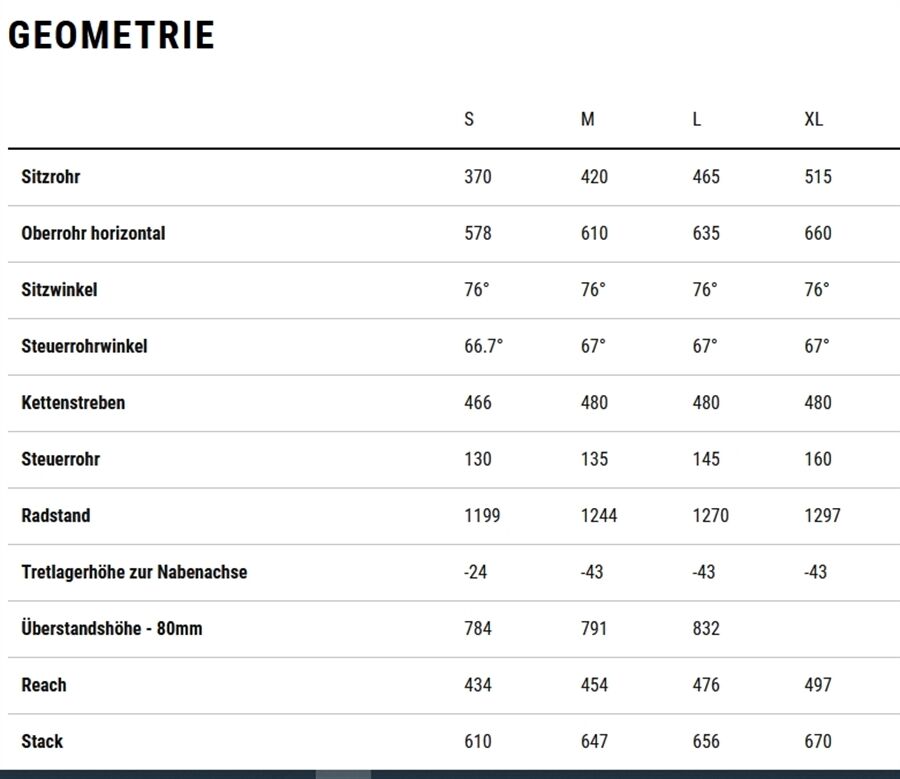This screenshot has height=779, width=900.
Task: Click the 1297 Radstand value for XL
Action: [822, 516]
